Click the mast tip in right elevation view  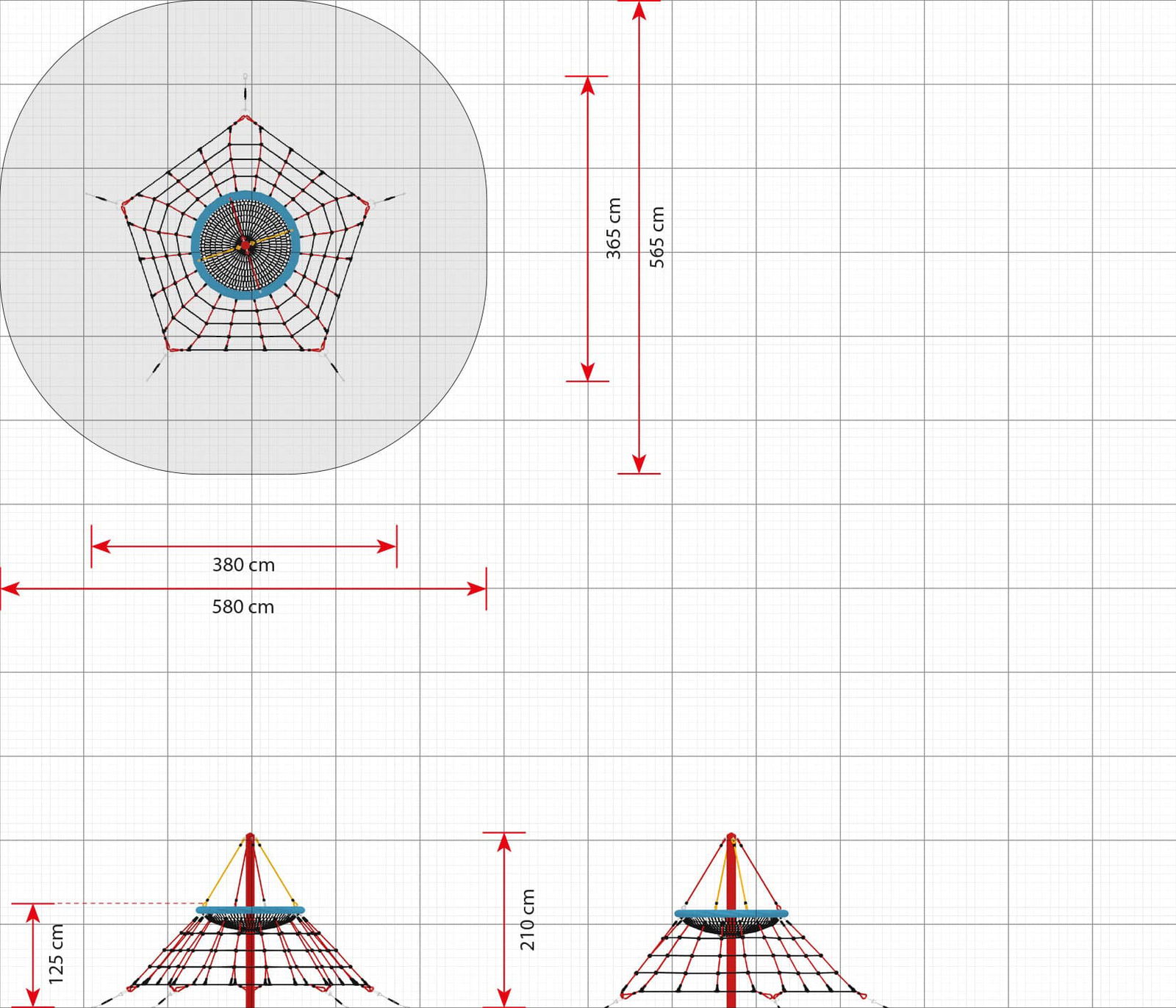click(x=731, y=836)
